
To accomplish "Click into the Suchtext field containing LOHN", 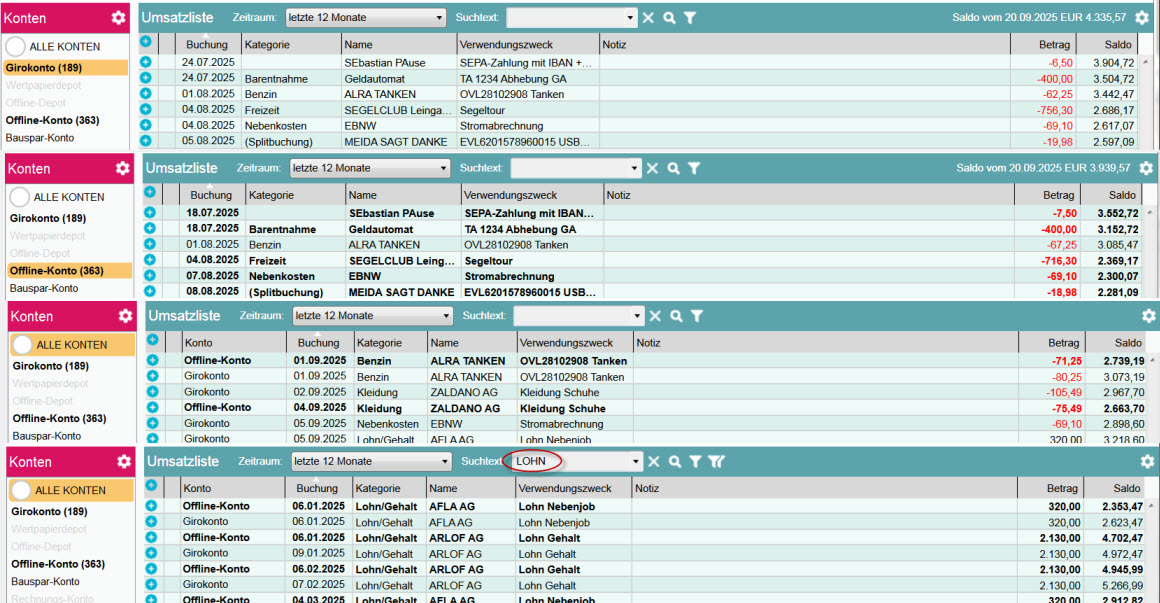I will [x=565, y=461].
